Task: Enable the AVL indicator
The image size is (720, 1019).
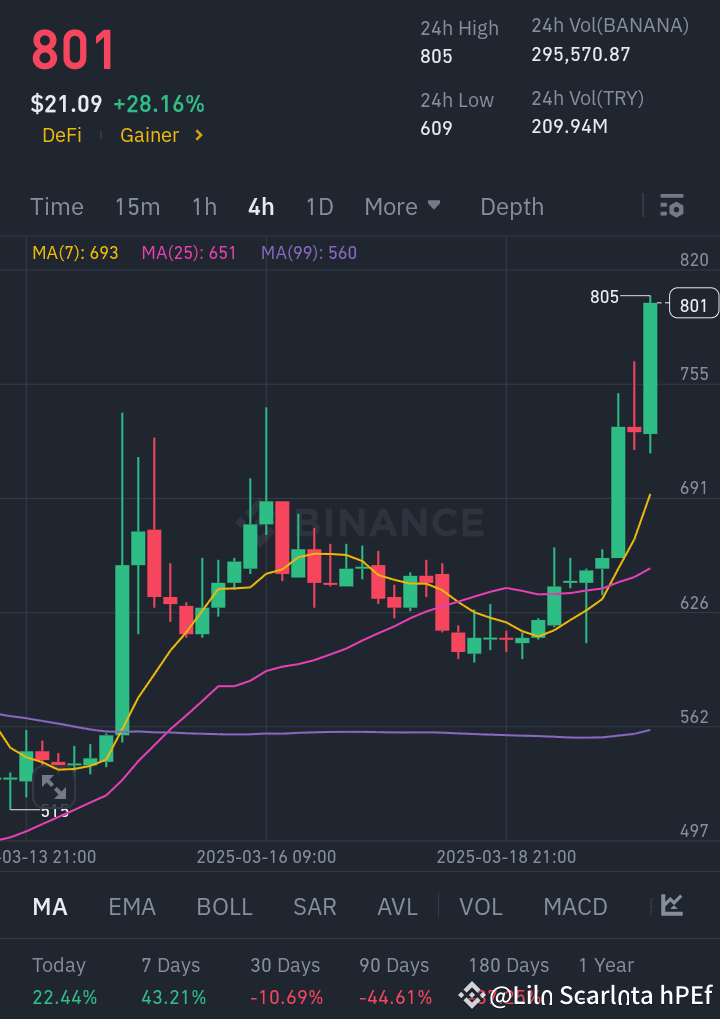Action: coord(397,907)
